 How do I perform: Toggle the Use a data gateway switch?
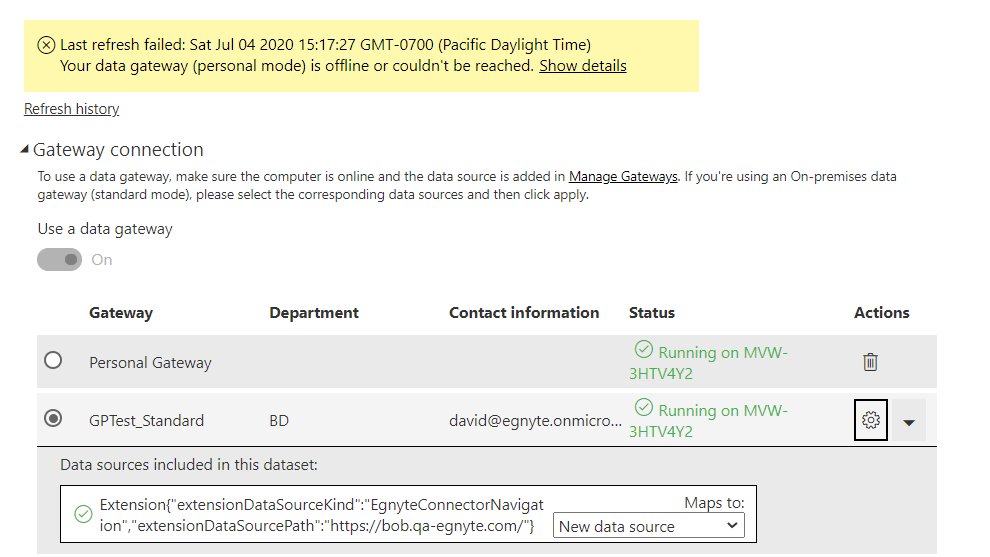[59, 260]
